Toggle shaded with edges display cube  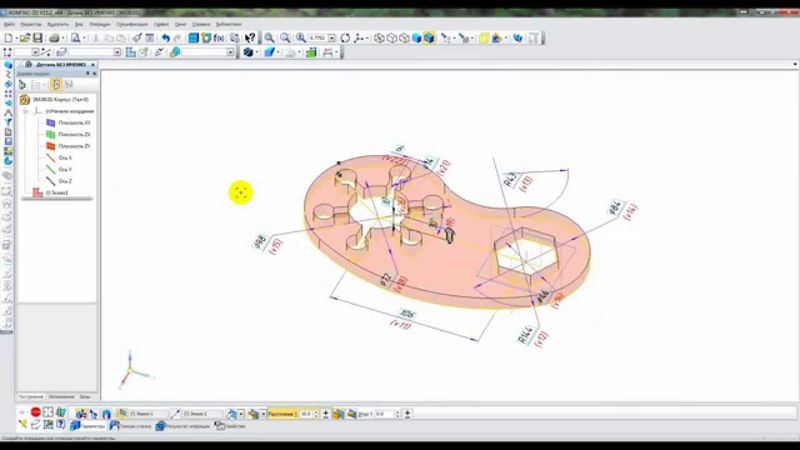coord(429,38)
